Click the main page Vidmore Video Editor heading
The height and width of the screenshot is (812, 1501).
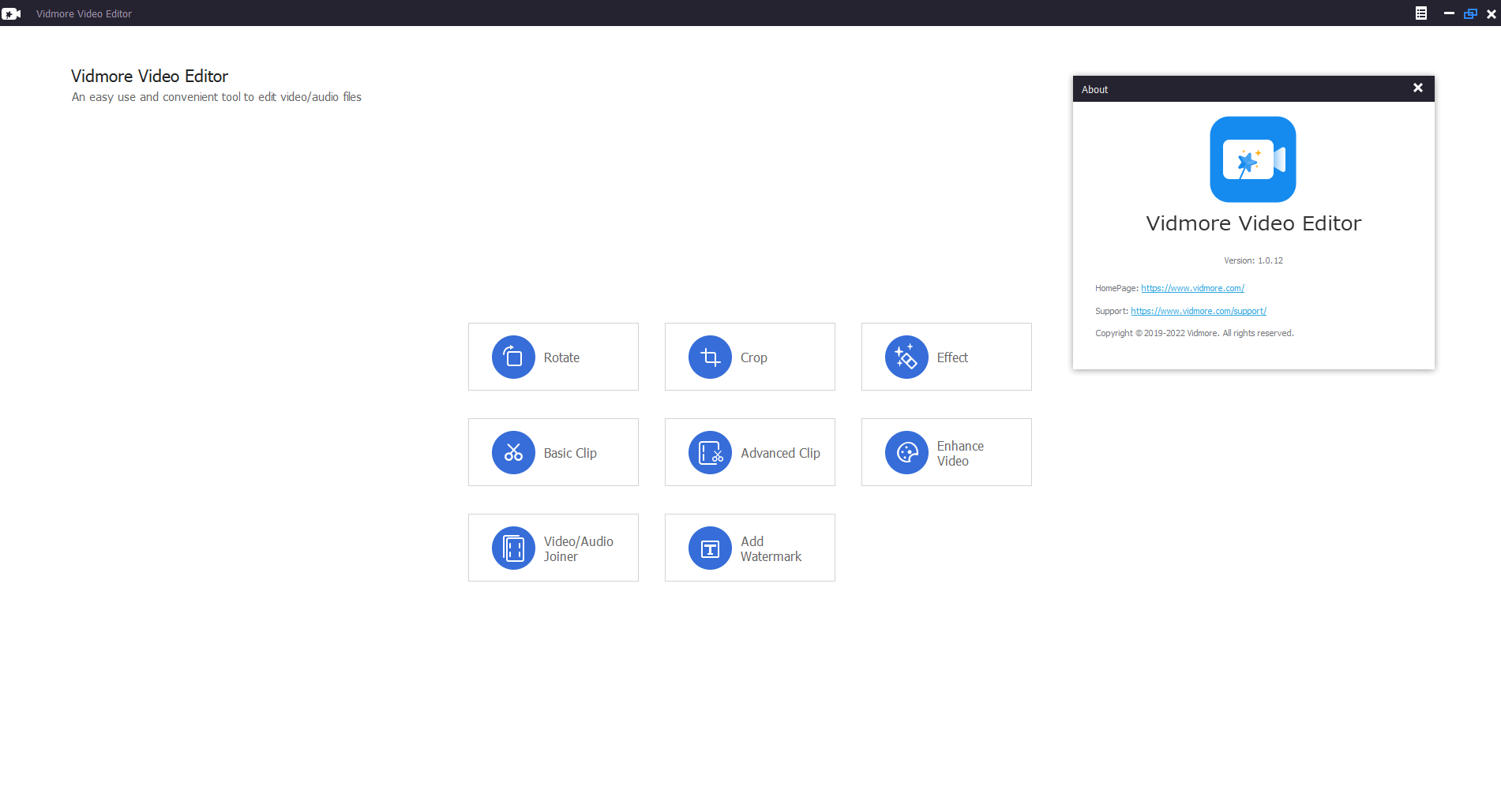click(149, 76)
